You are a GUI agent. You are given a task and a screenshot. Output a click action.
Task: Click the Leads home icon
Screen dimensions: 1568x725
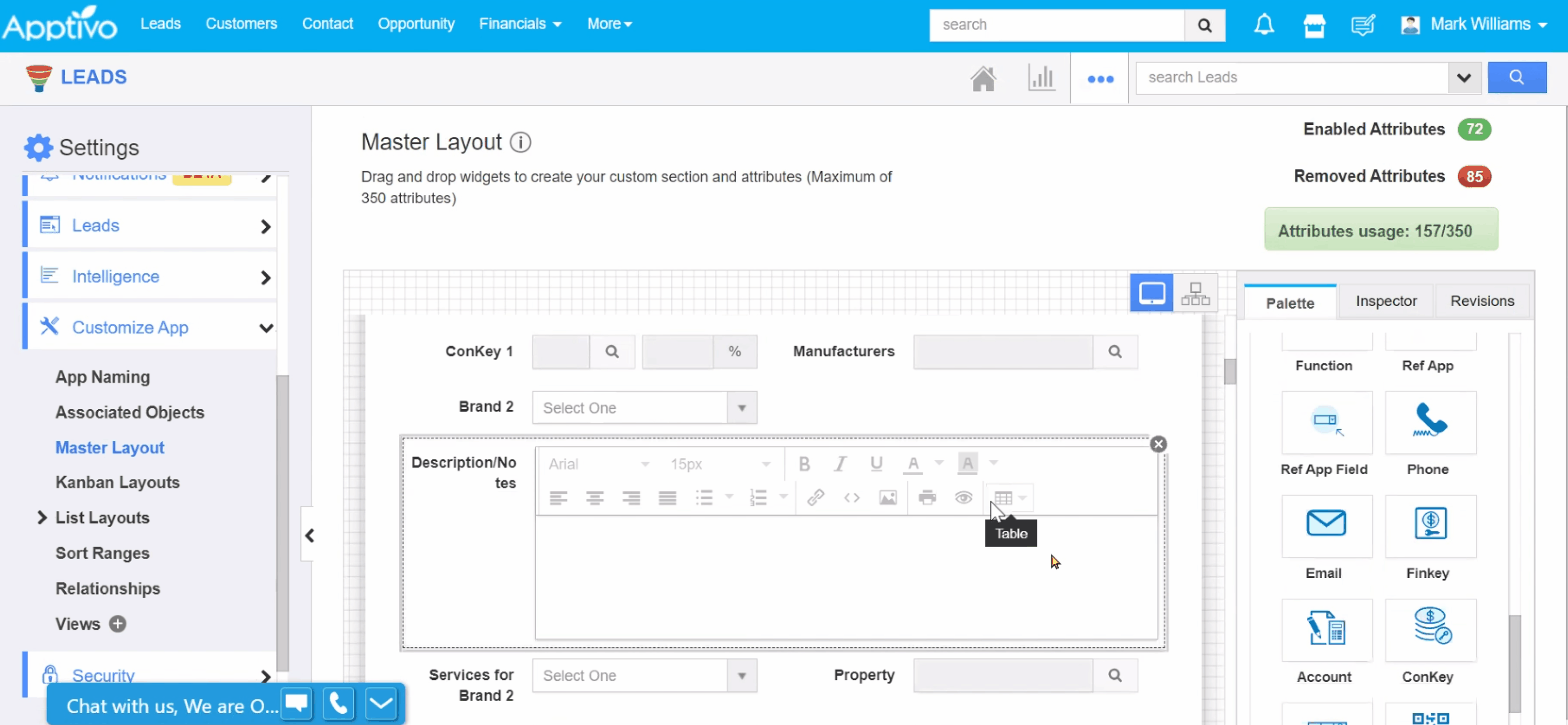(x=982, y=78)
